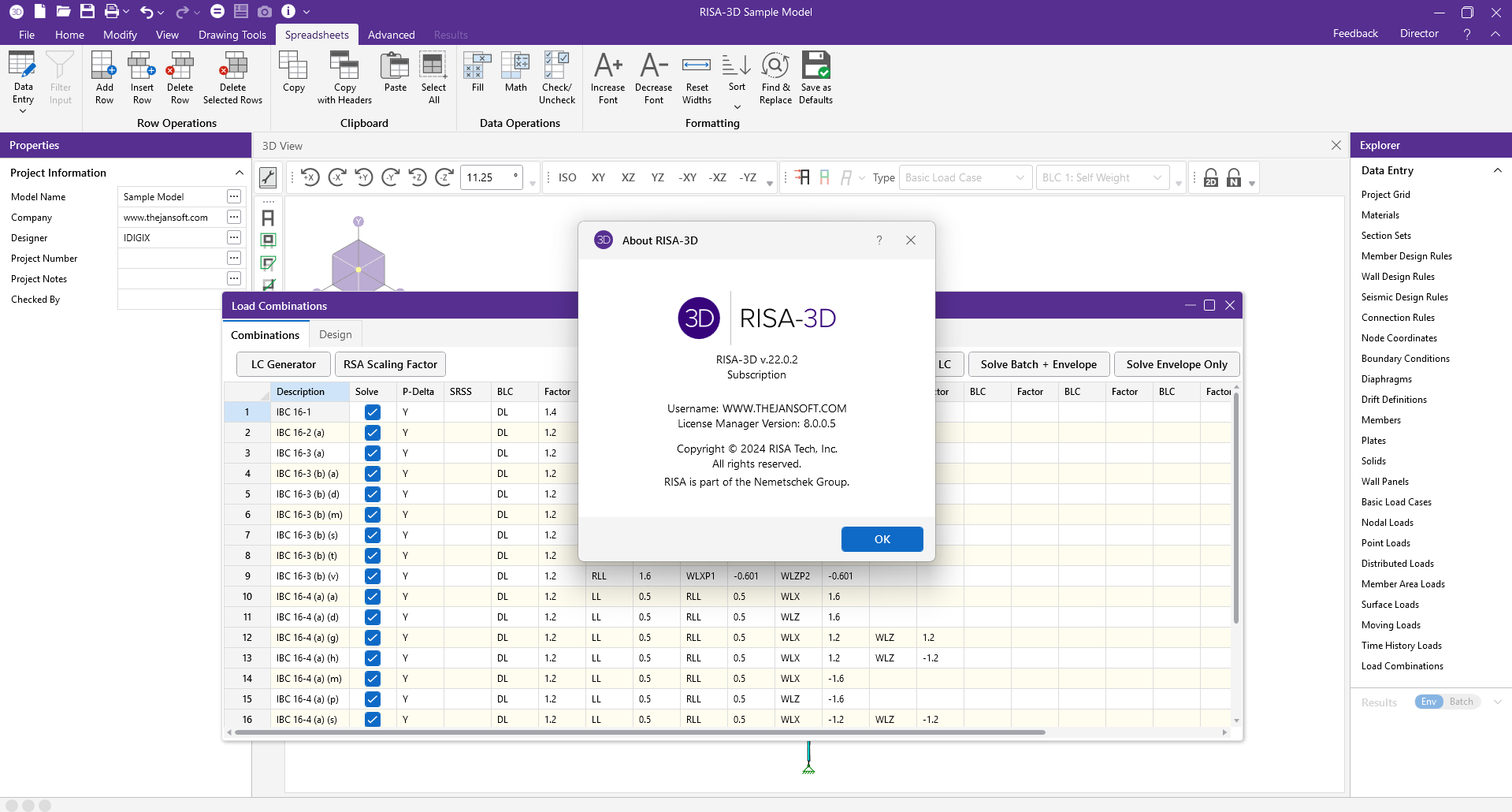Image resolution: width=1512 pixels, height=812 pixels.
Task: Click the LC Generator button
Action: [284, 364]
